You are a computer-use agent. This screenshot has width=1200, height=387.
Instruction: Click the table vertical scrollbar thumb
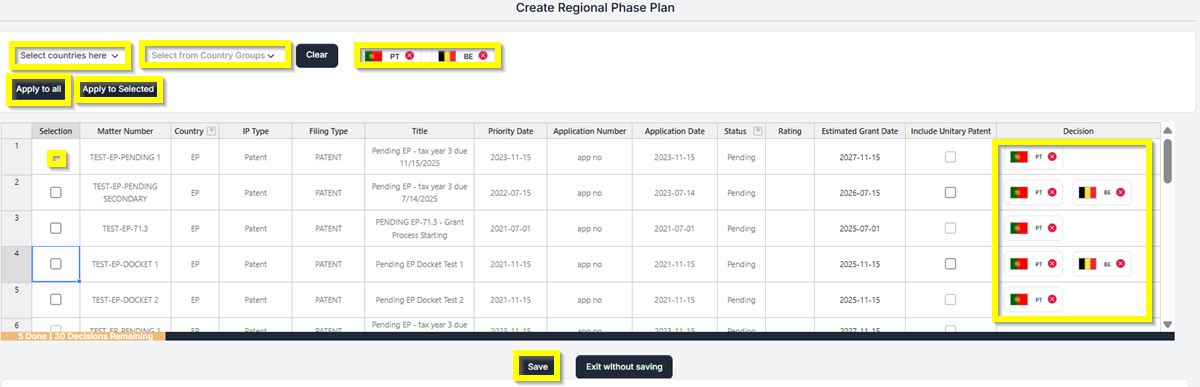click(1167, 162)
